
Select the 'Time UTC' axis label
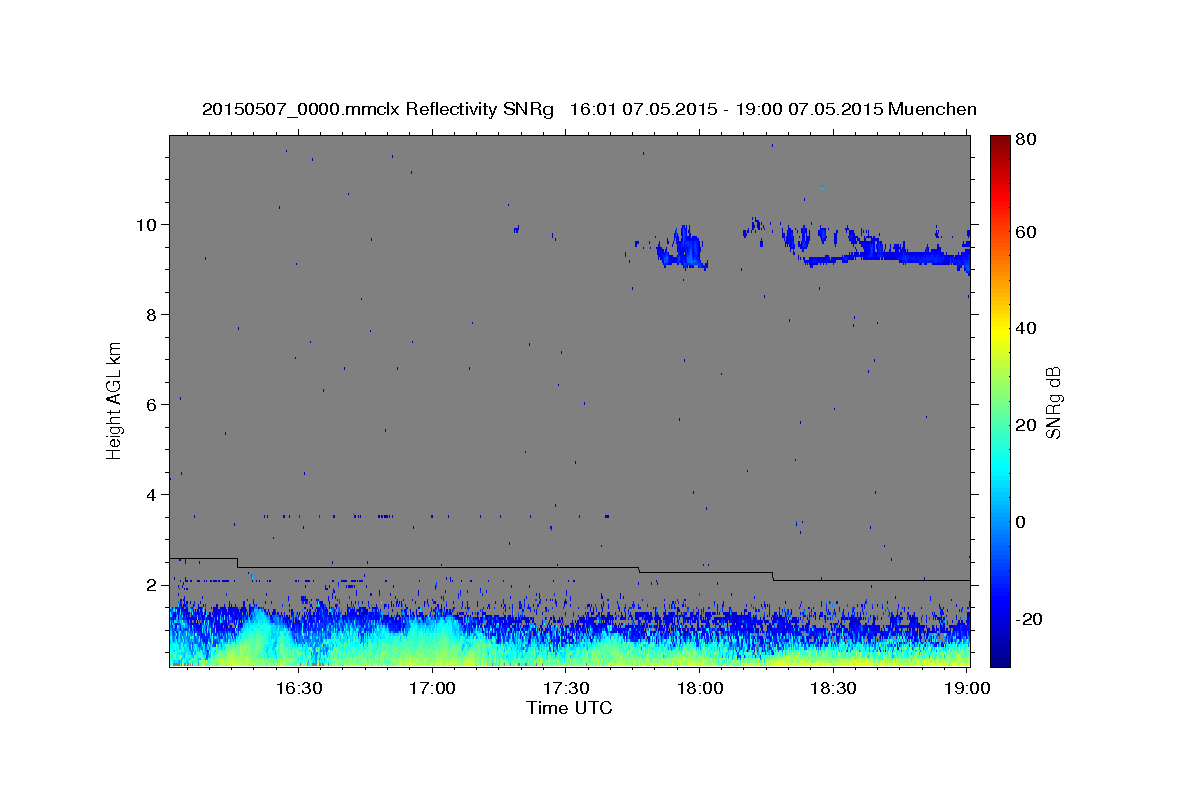pos(569,708)
